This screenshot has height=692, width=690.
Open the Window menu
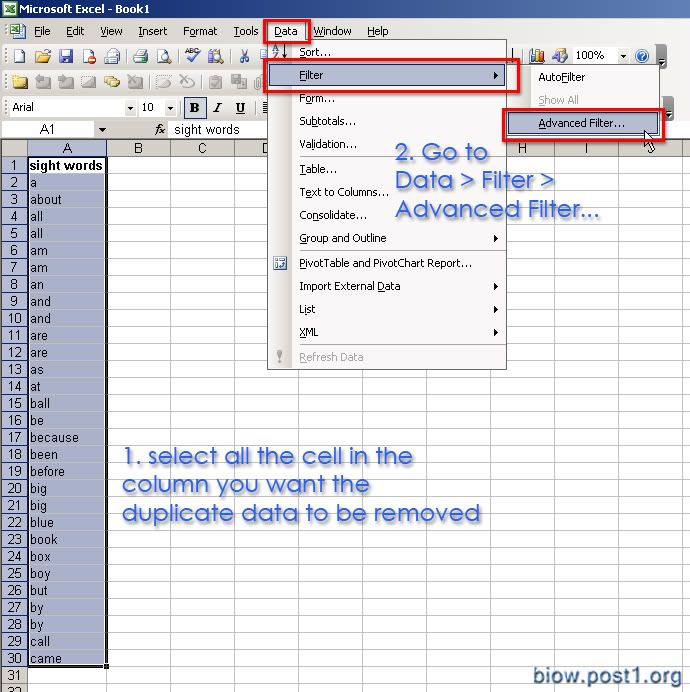pos(332,31)
